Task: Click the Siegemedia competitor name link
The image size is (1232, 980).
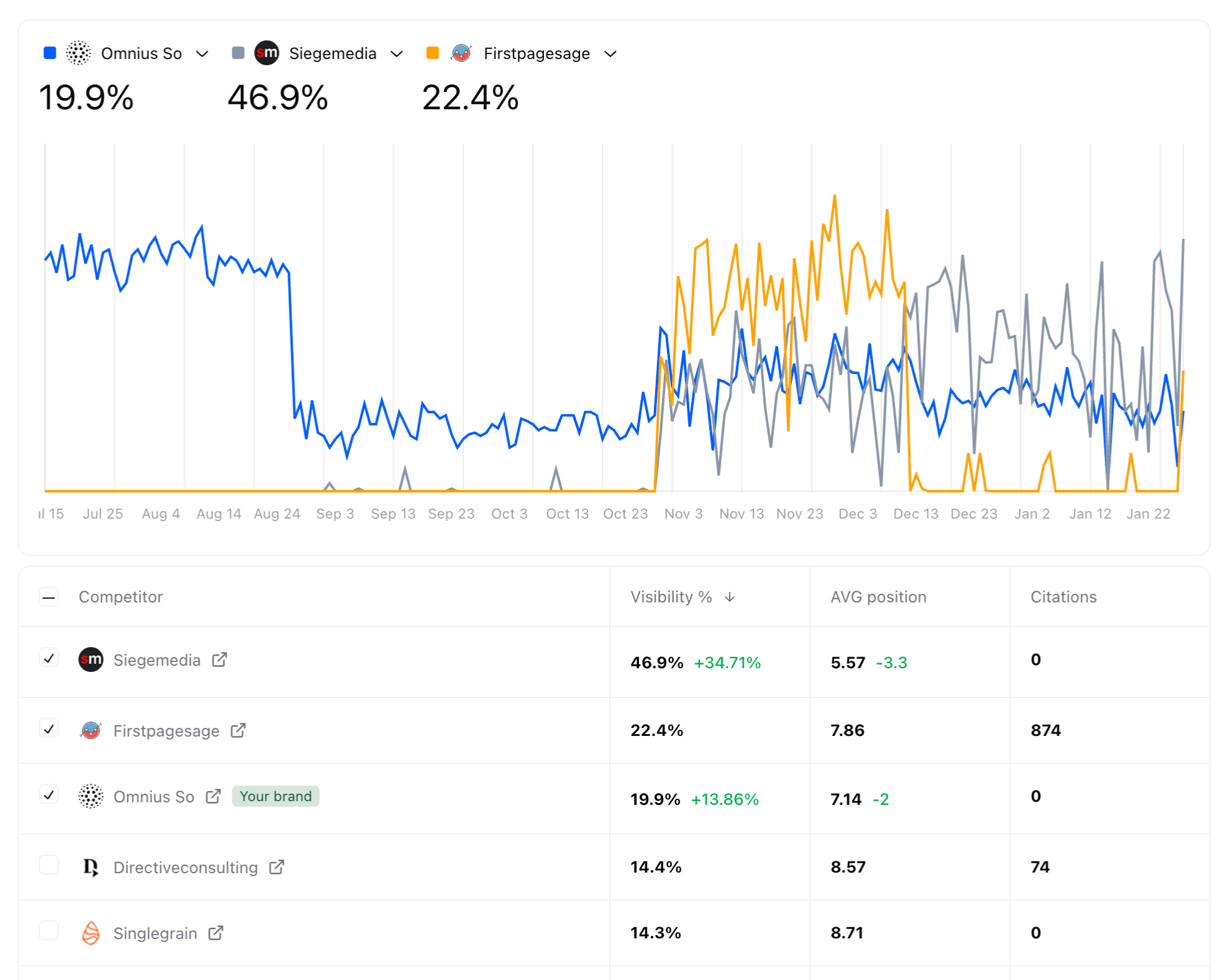Action: (x=157, y=660)
